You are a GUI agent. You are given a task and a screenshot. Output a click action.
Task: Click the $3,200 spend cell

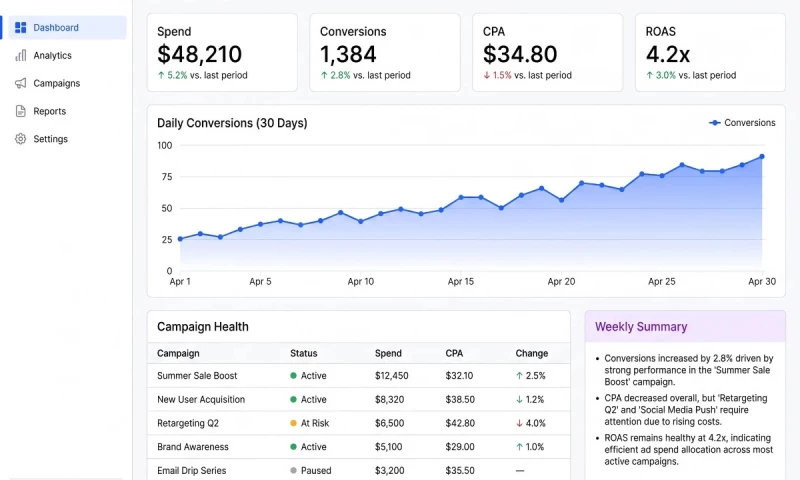click(x=389, y=470)
